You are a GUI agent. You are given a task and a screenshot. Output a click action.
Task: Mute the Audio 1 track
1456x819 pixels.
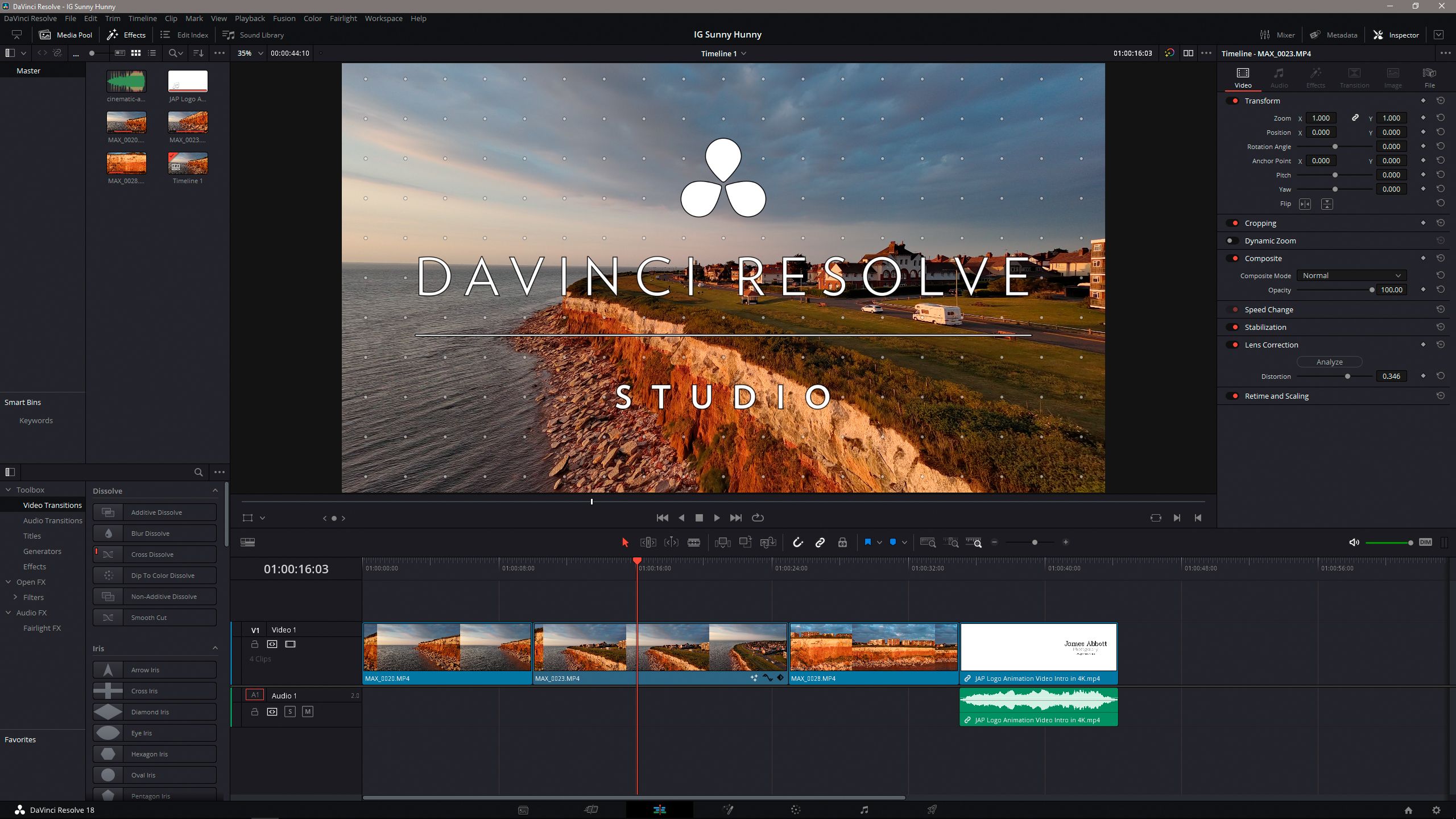(x=307, y=712)
